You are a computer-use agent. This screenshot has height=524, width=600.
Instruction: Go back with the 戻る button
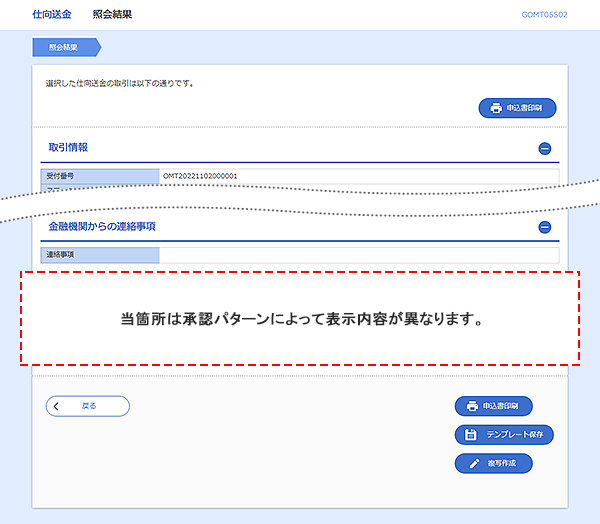click(x=88, y=406)
